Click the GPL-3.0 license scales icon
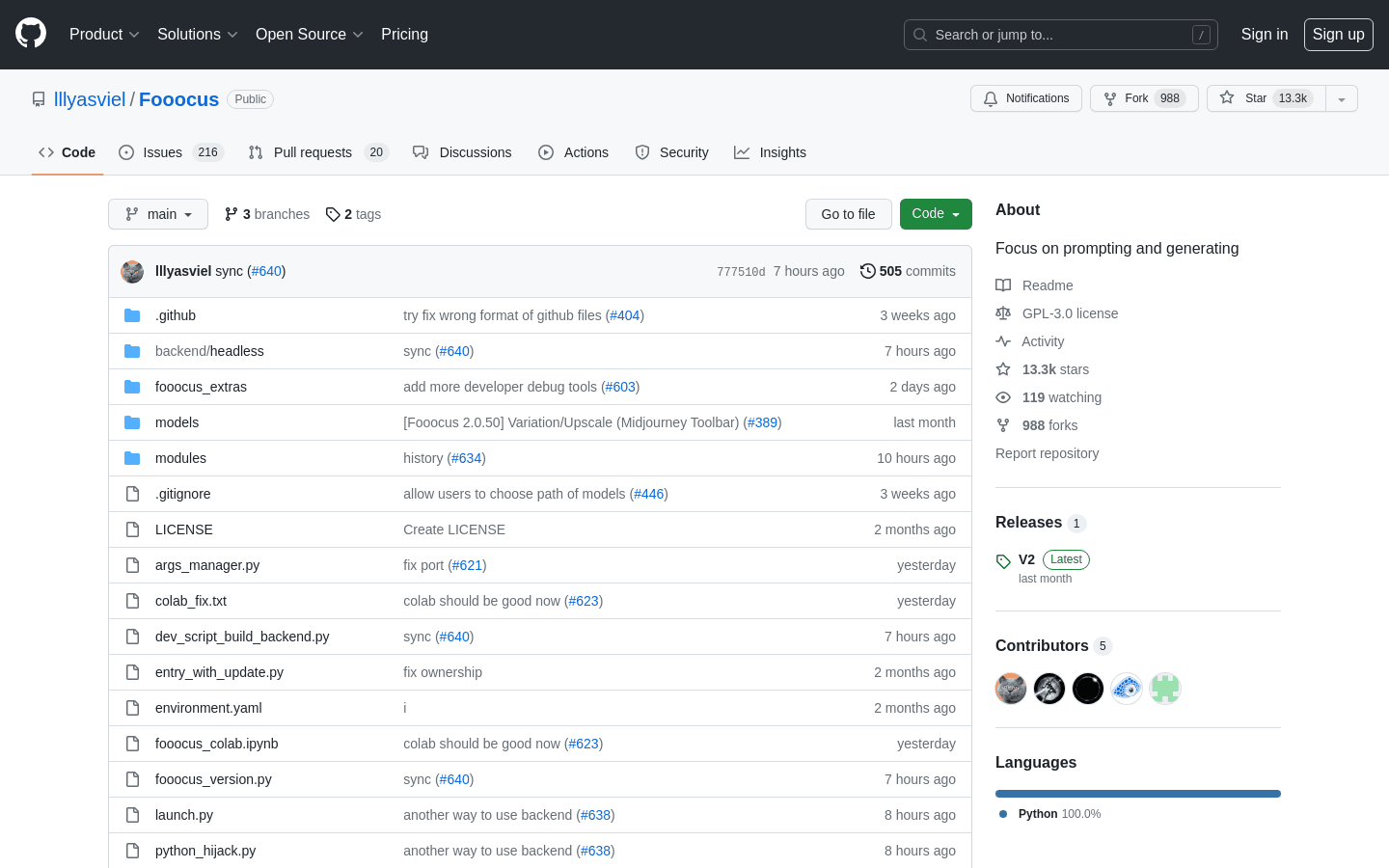This screenshot has height=868, width=1389. pos(1003,312)
